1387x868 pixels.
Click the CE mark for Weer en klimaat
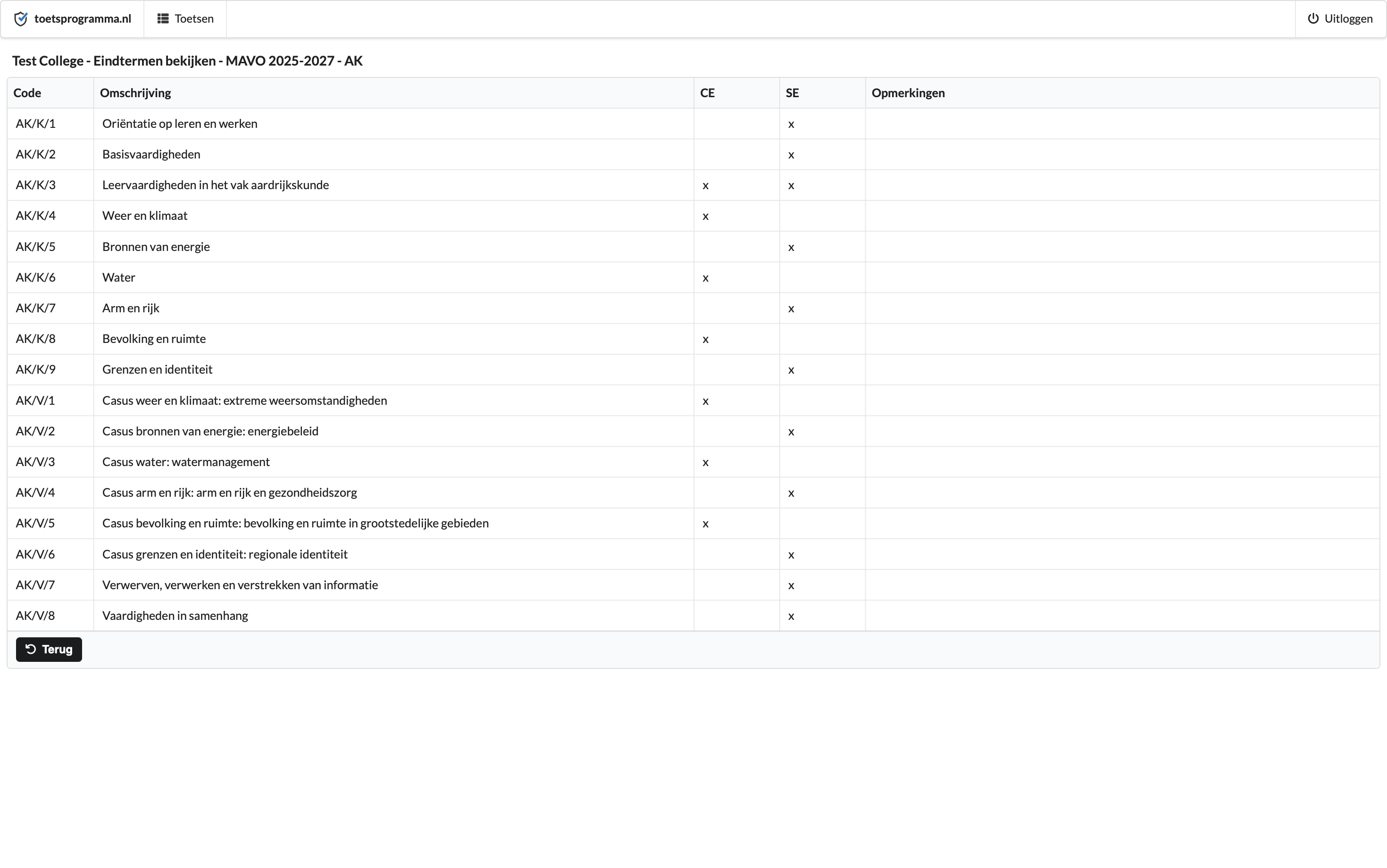[706, 217]
